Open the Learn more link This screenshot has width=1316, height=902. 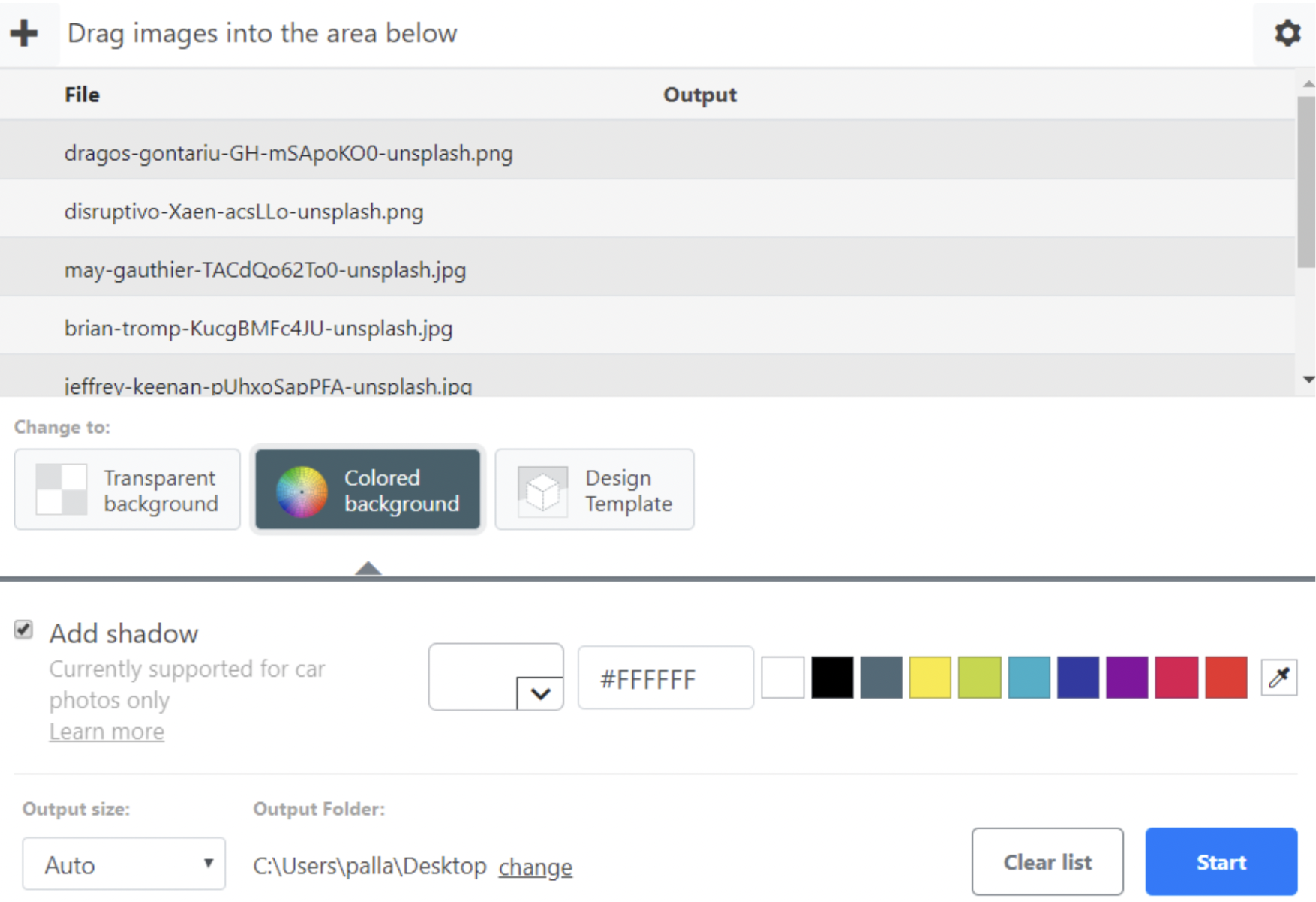coord(107,732)
